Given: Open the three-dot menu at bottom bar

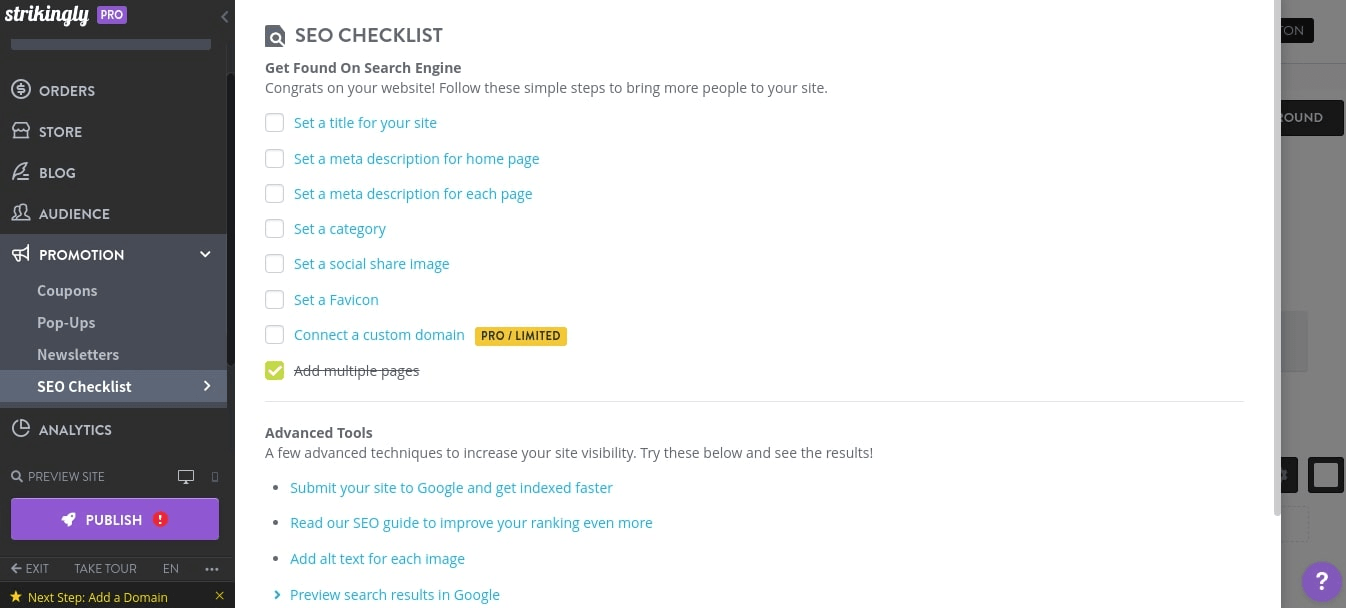Looking at the screenshot, I should 211,568.
